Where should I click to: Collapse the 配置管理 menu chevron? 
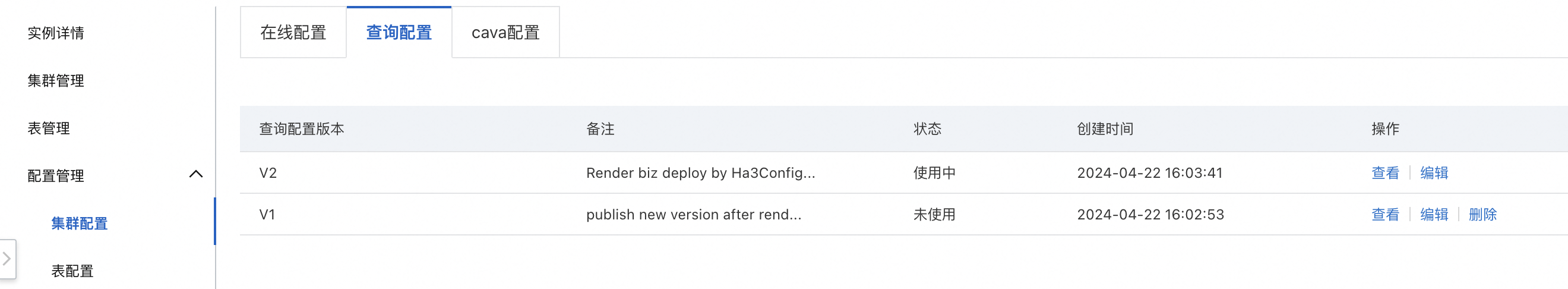click(195, 174)
